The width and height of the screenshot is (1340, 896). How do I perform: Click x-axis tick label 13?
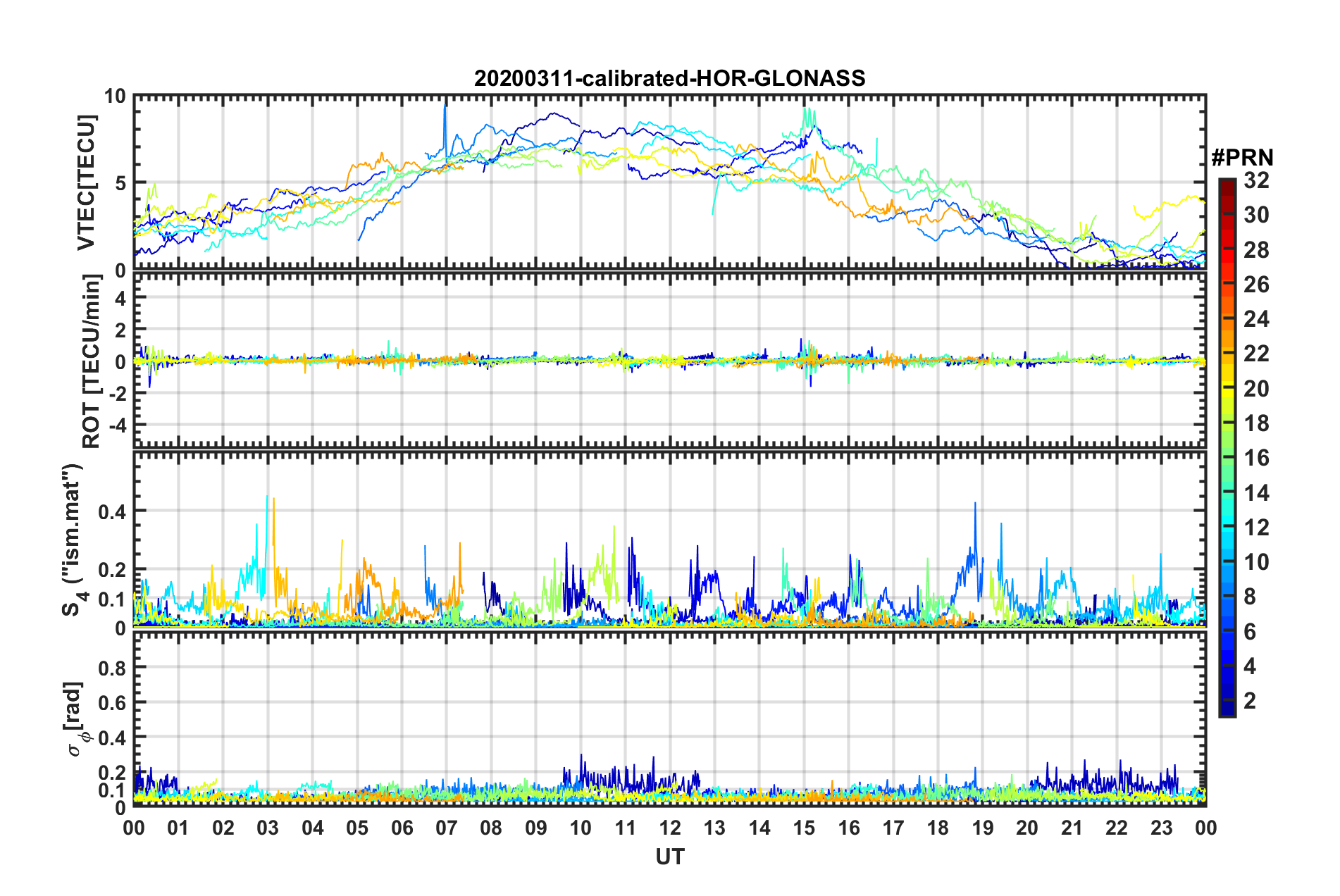pyautogui.click(x=714, y=828)
